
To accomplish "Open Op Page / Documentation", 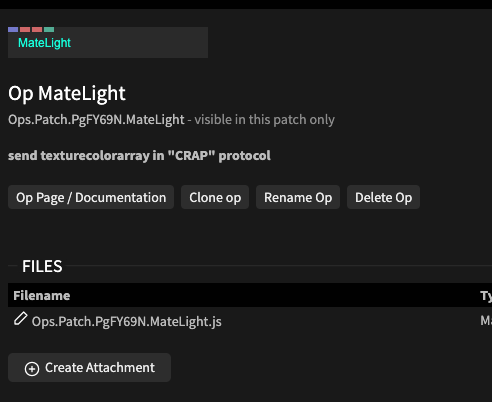I will click(x=91, y=197).
